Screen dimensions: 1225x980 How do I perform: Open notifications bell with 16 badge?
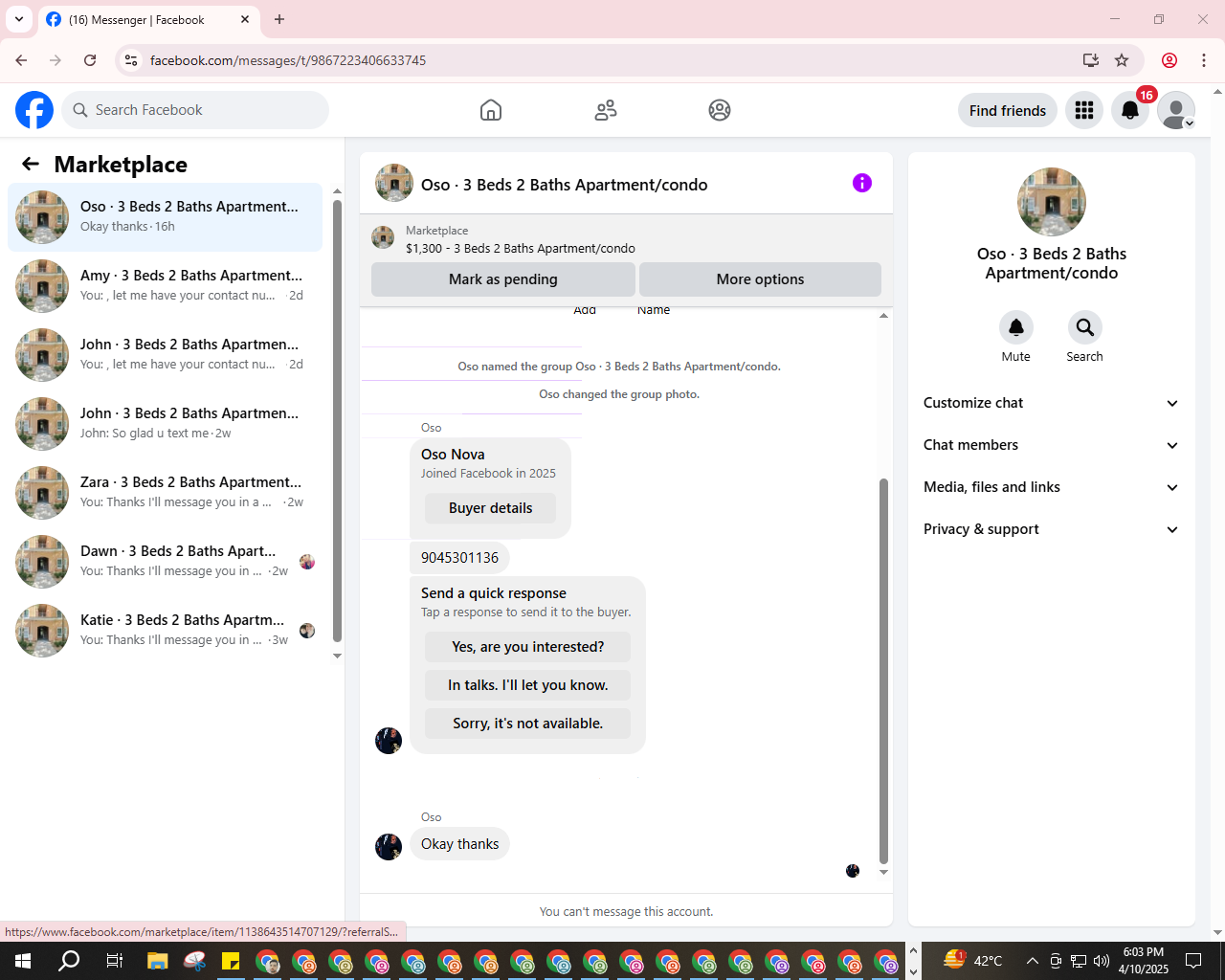1130,110
